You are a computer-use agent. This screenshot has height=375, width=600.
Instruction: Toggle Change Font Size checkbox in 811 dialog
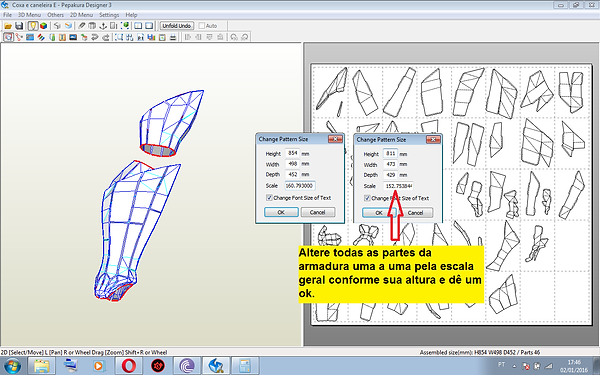tap(367, 198)
